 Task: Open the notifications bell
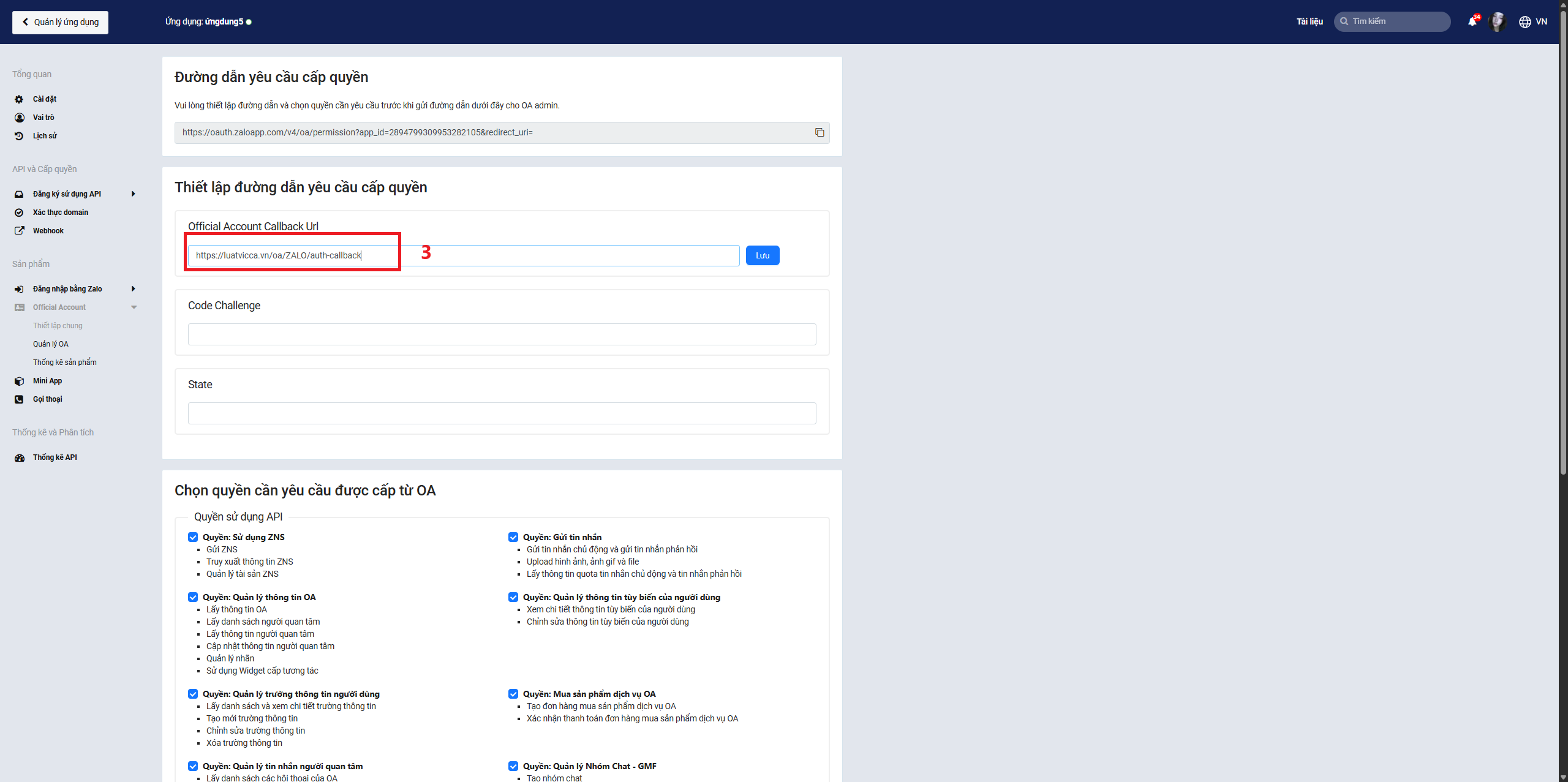click(1472, 21)
